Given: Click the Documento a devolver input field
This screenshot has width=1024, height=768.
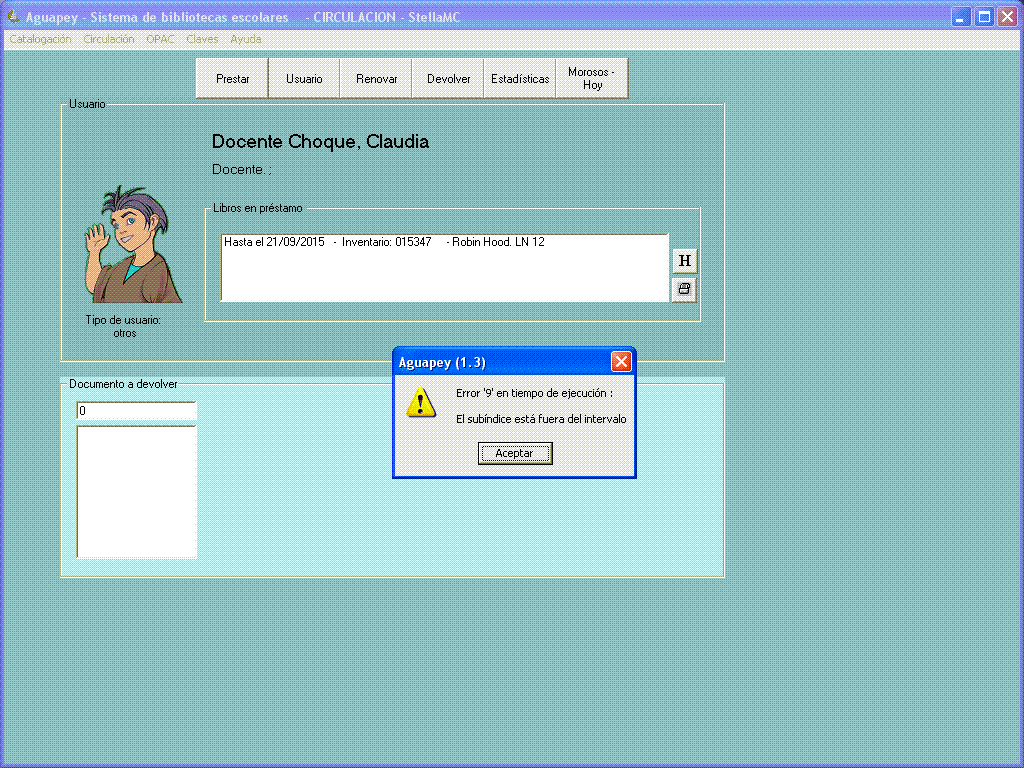Looking at the screenshot, I should 136,411.
